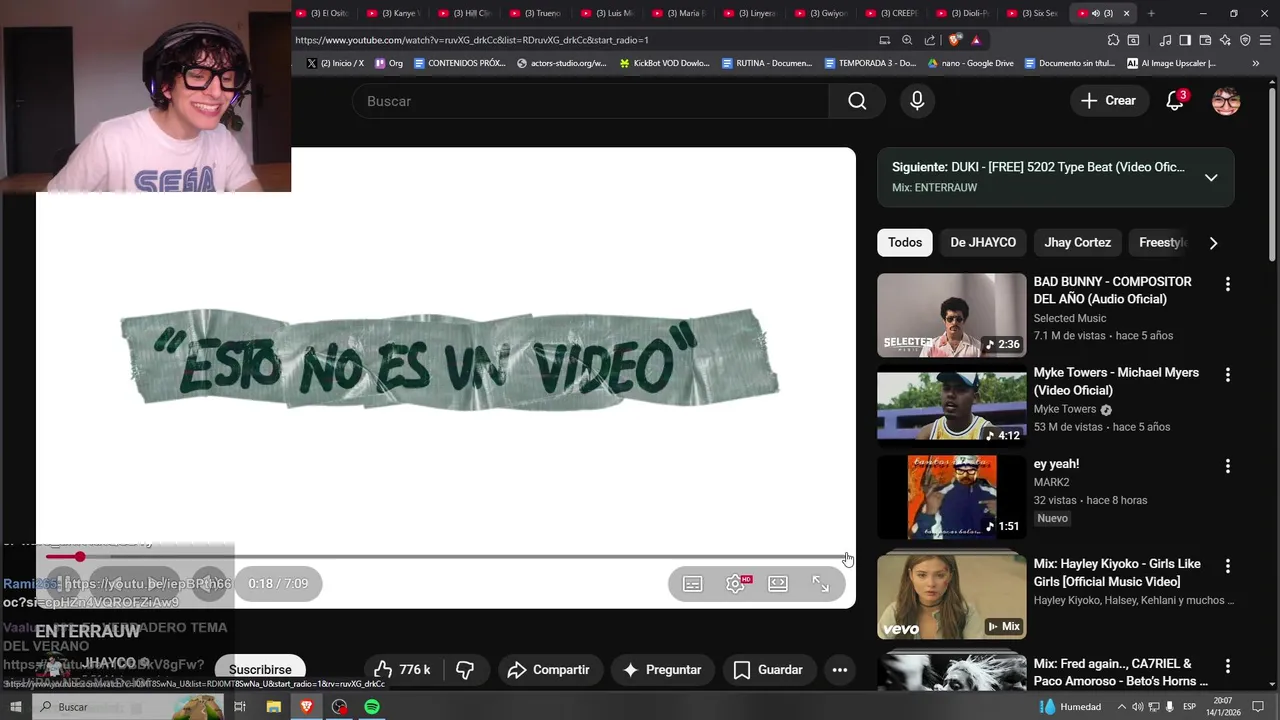Viewport: 1280px width, 720px height.
Task: Open options for ey yeah! video
Action: click(1228, 466)
